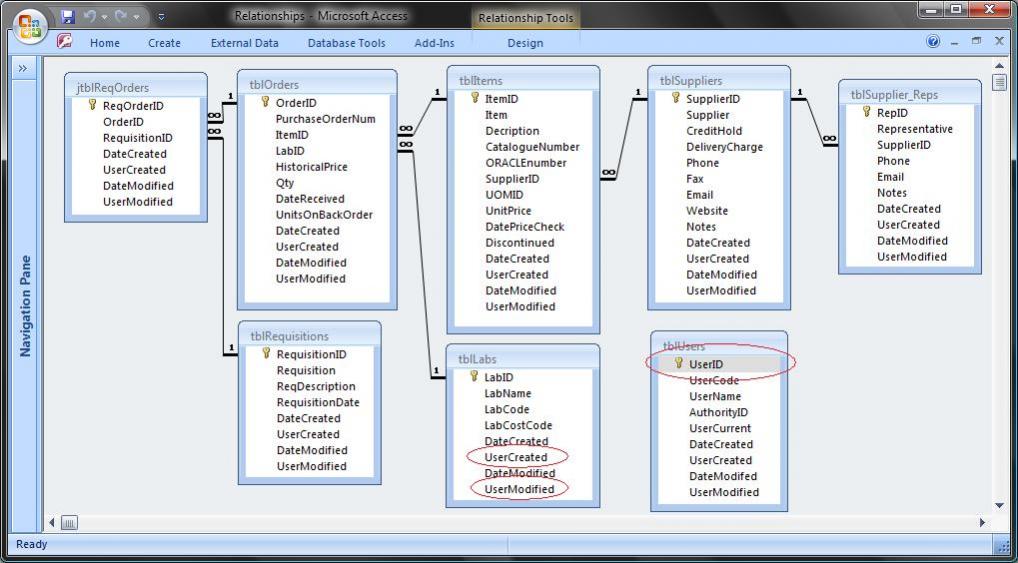Select ReqOrderID key field in jtblReqOrders
1018x563 pixels.
133,106
